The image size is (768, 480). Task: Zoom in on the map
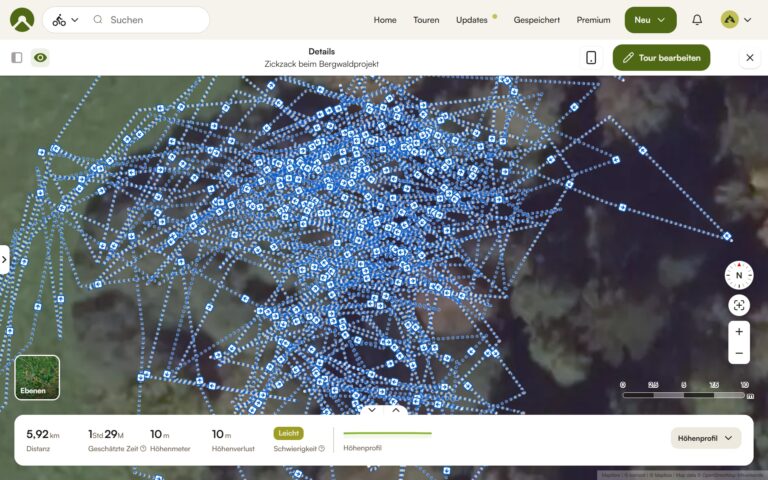739,331
